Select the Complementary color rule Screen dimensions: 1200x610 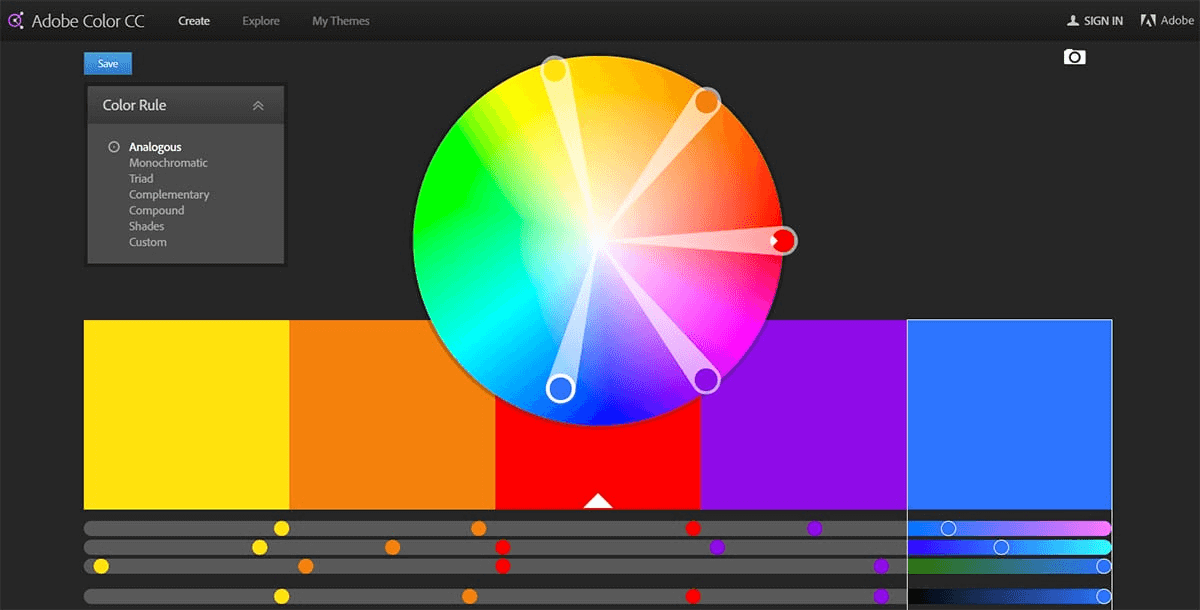pos(169,194)
